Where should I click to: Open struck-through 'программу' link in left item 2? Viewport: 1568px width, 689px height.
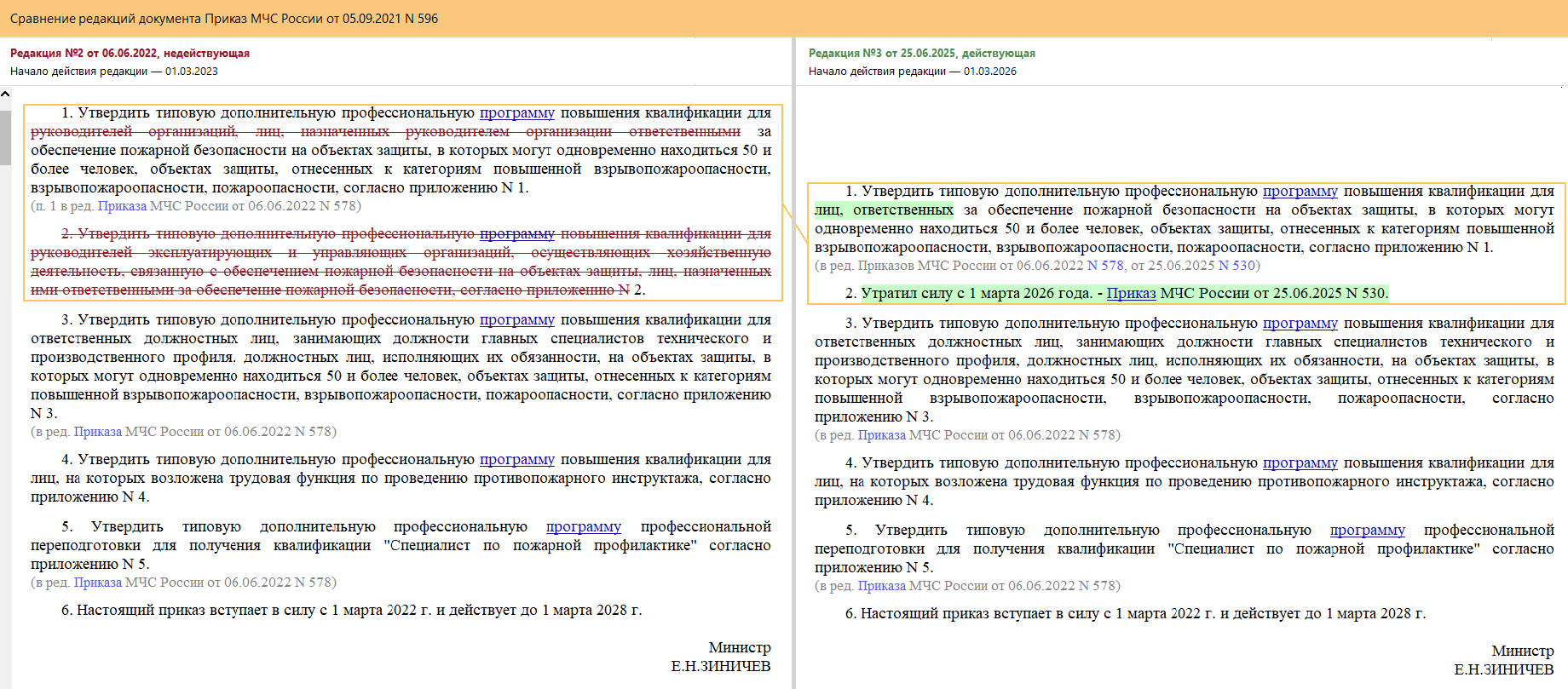tap(516, 234)
